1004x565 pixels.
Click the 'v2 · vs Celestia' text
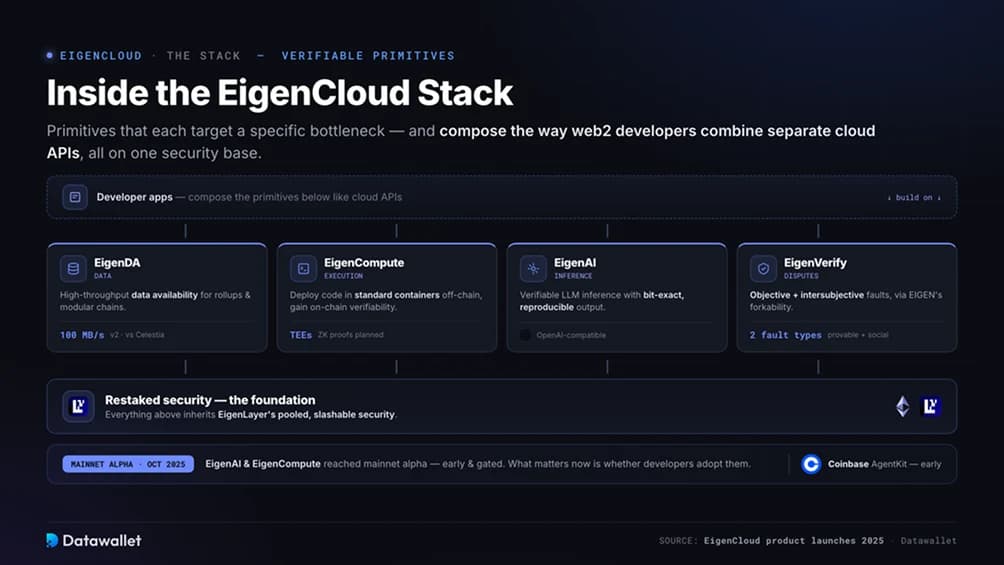pyautogui.click(x=137, y=334)
